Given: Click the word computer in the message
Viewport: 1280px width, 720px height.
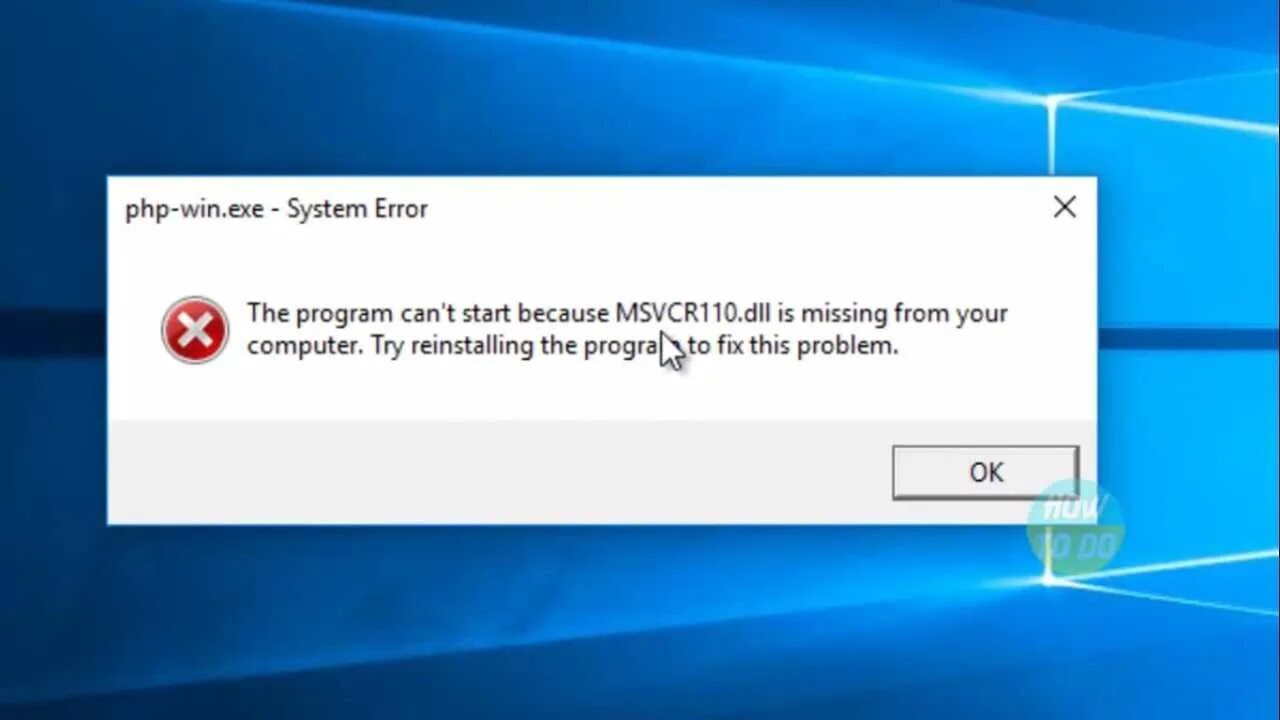Looking at the screenshot, I should [305, 347].
